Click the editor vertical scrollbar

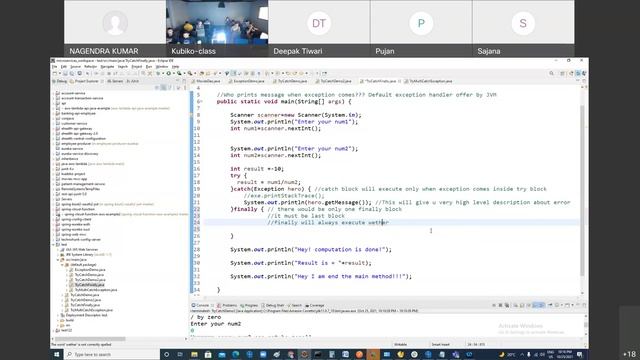(x=582, y=190)
